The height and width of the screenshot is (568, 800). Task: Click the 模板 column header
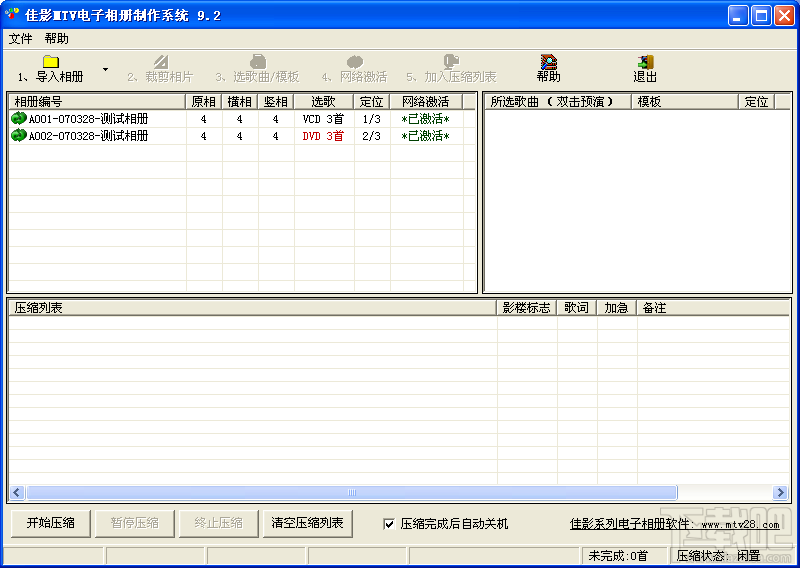tap(685, 102)
